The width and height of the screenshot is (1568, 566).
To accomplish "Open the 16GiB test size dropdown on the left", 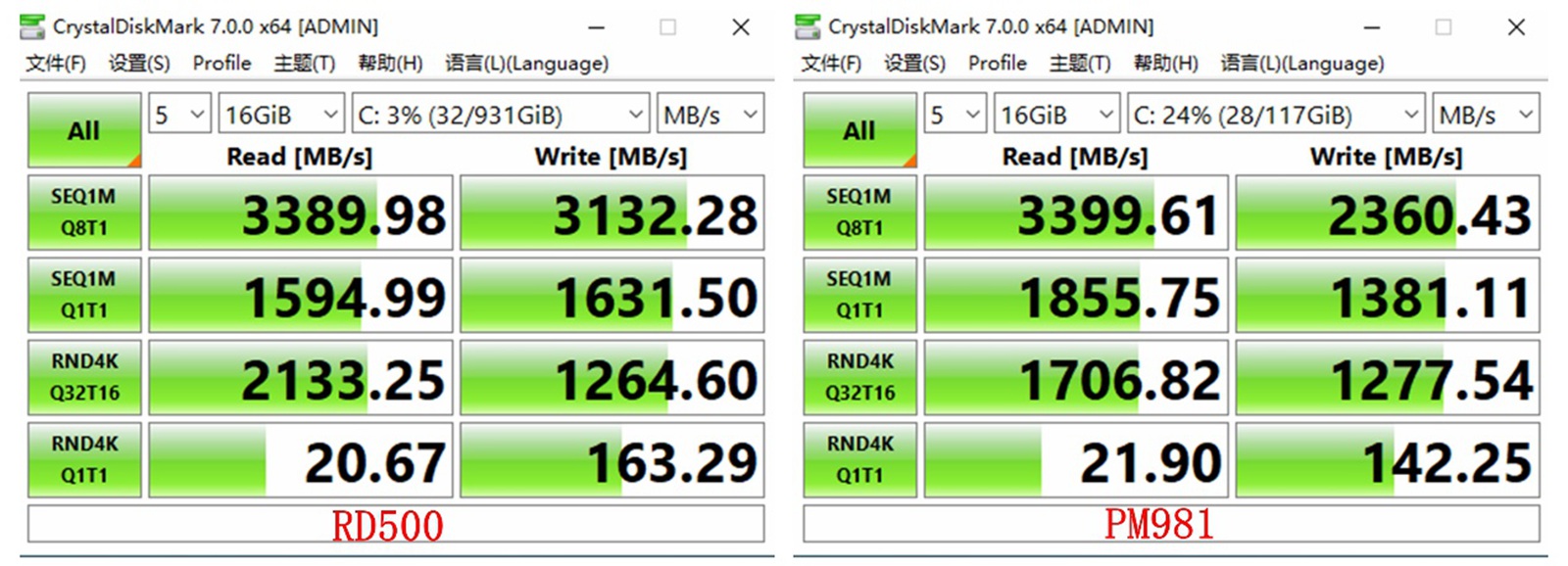I will pyautogui.click(x=280, y=115).
